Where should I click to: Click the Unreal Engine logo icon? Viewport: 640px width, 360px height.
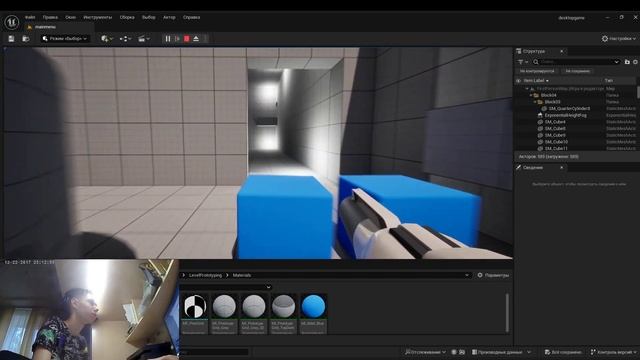[11, 22]
